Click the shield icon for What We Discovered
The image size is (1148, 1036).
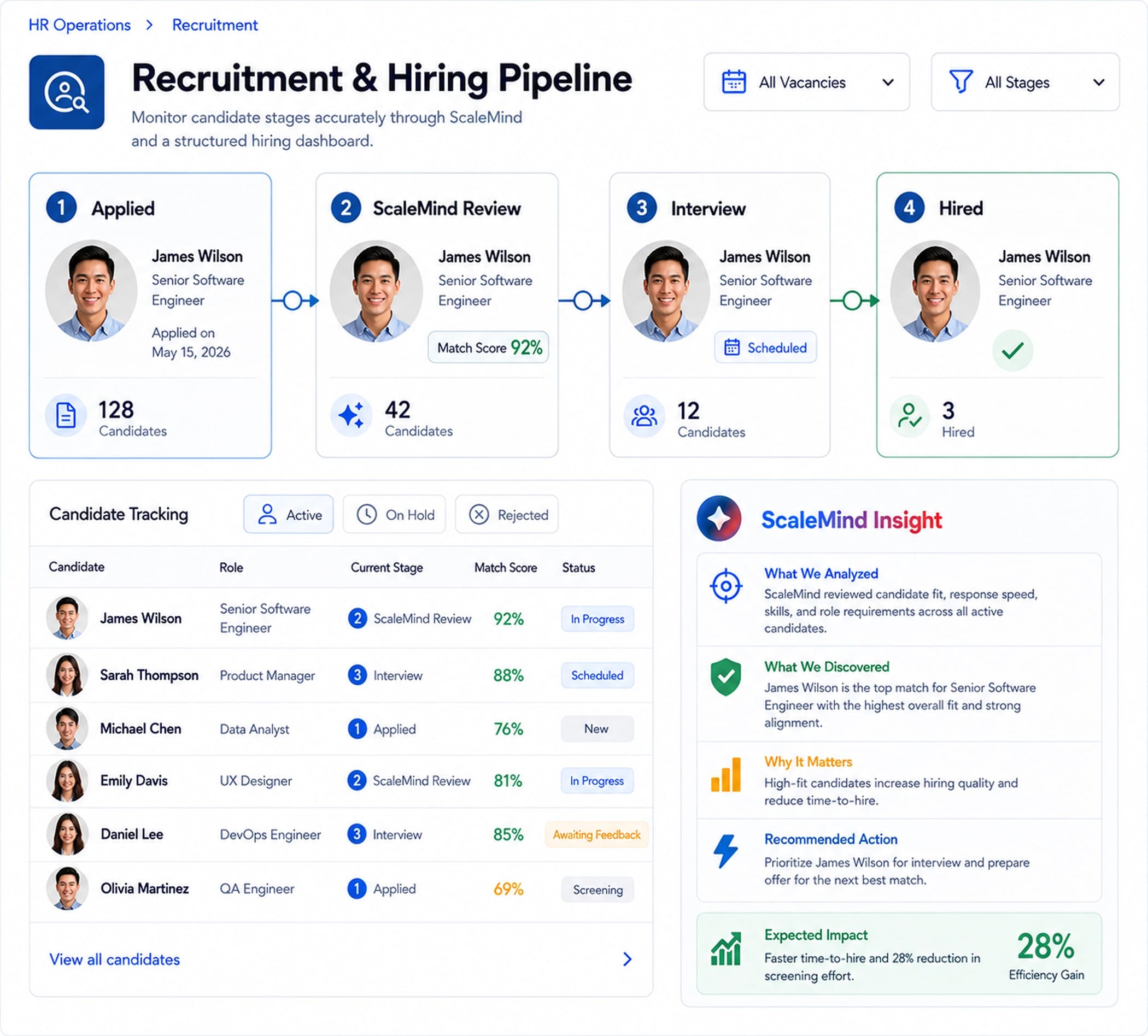coord(725,678)
